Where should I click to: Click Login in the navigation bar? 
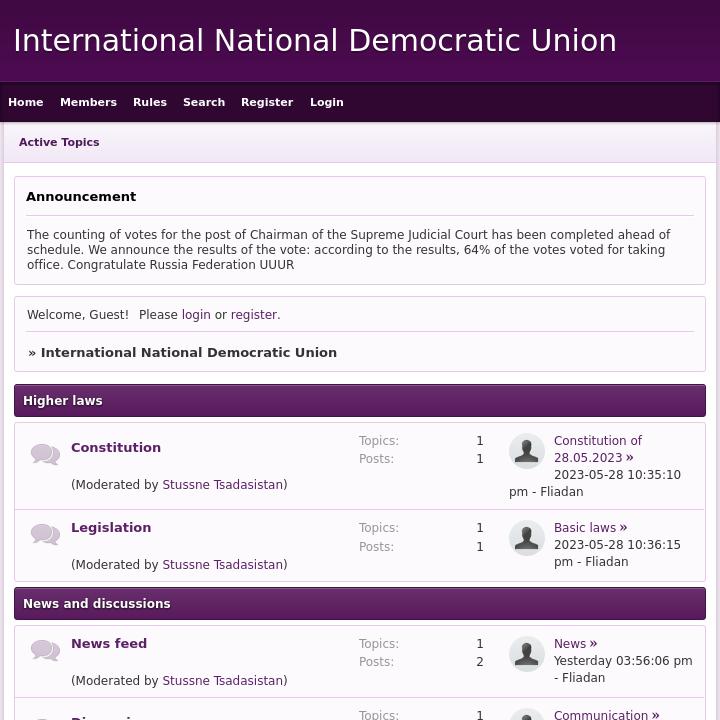(x=326, y=102)
